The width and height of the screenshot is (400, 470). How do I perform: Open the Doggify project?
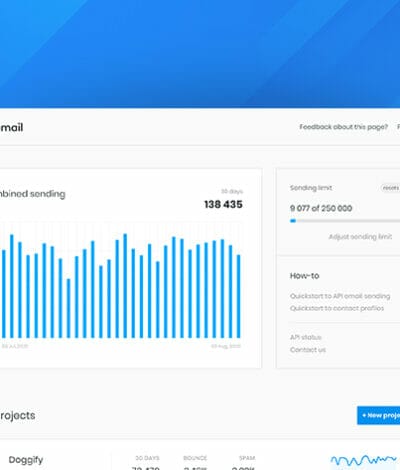coord(26,460)
